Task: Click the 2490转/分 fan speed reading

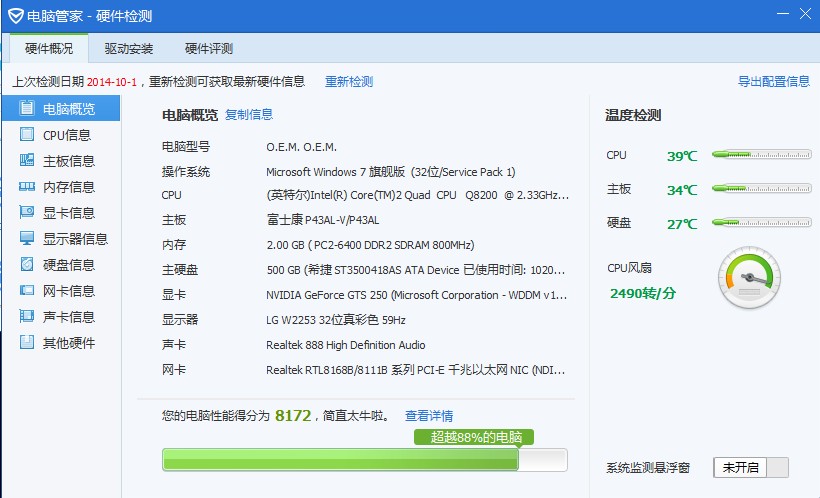Action: [x=643, y=293]
